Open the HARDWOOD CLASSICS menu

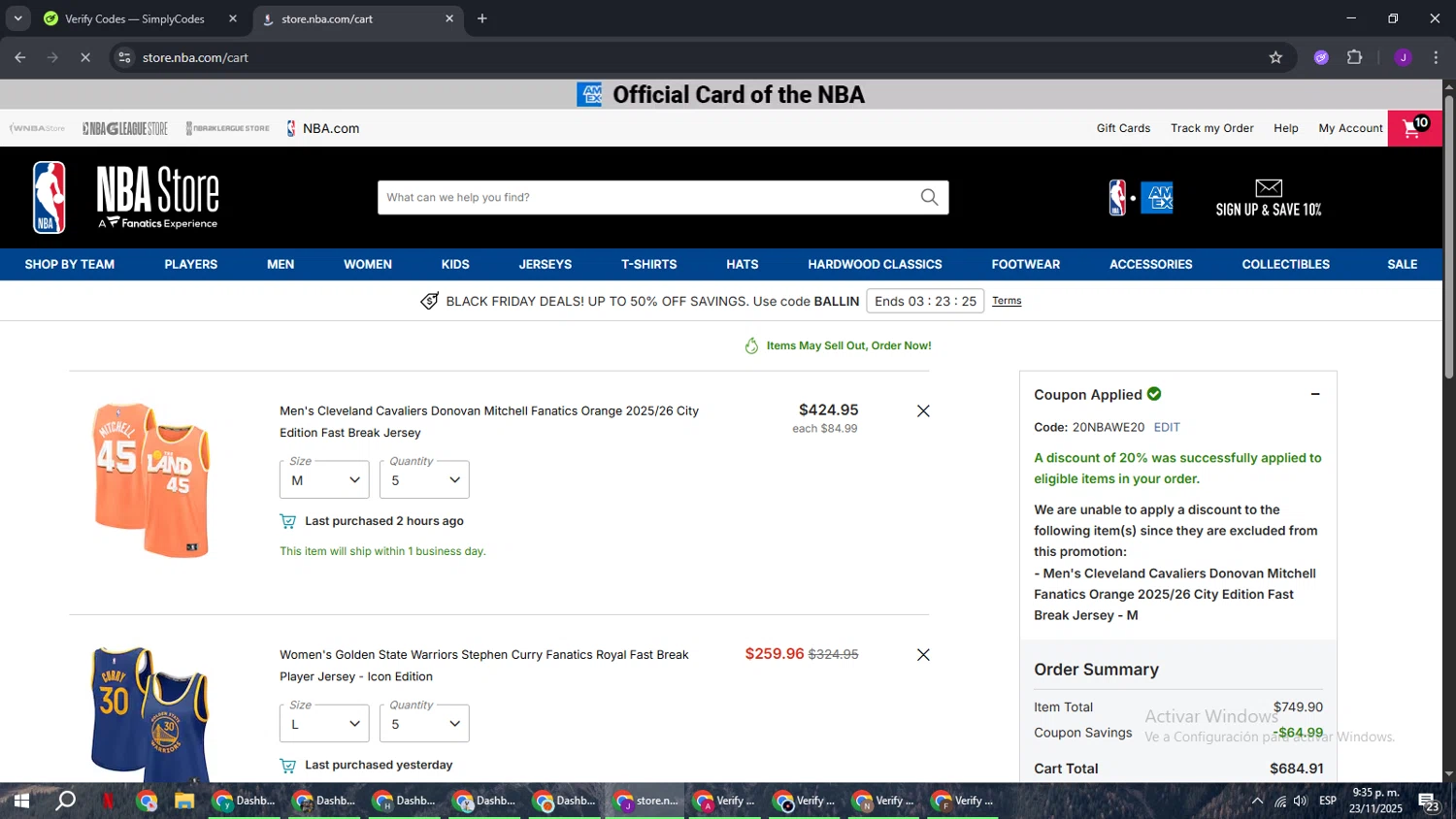[875, 264]
